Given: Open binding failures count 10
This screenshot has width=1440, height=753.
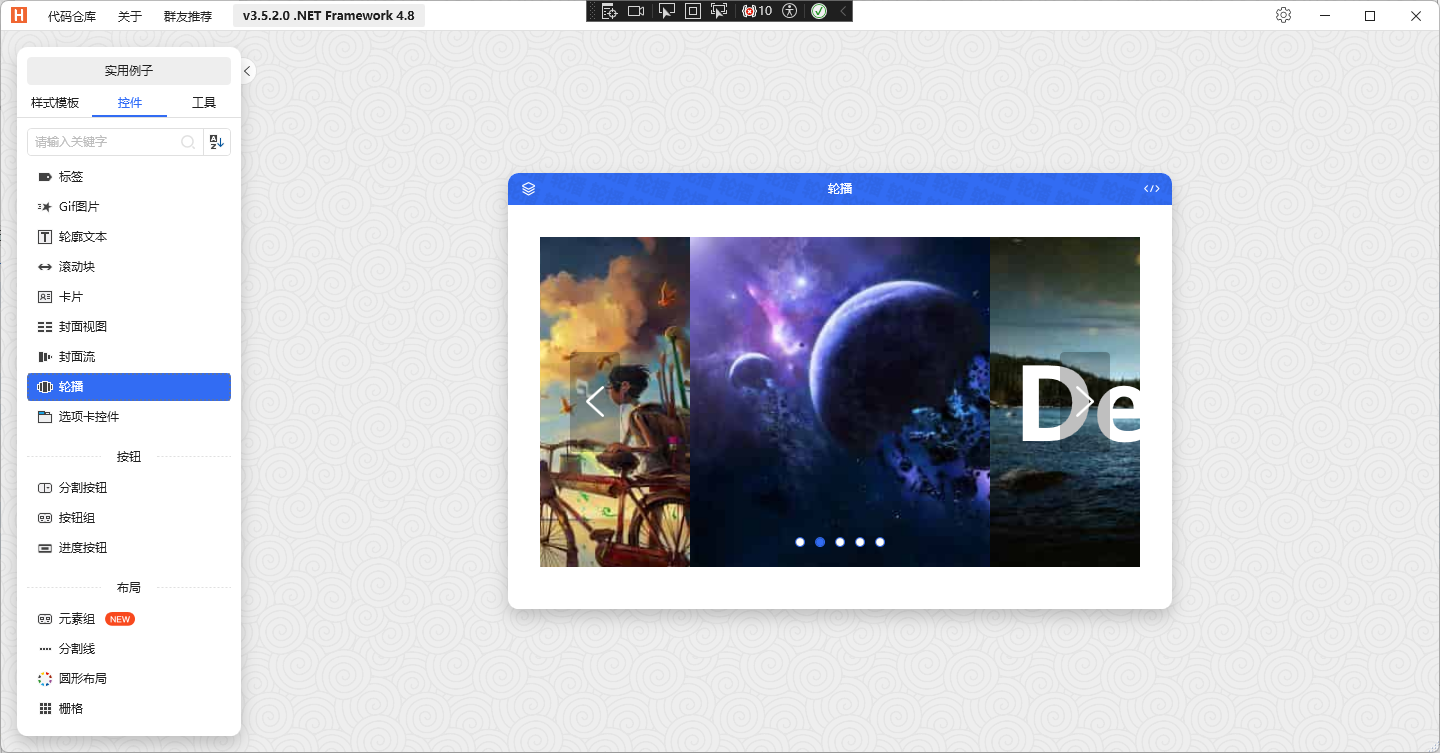Looking at the screenshot, I should 757,11.
